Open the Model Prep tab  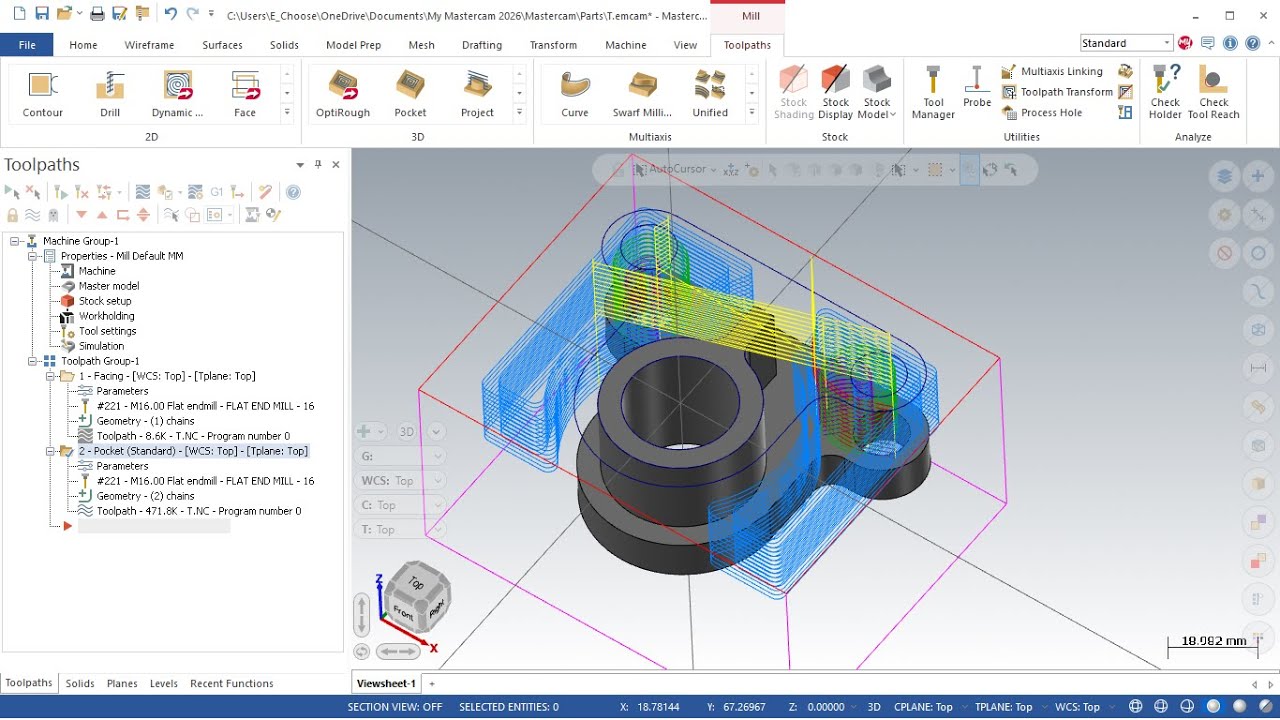pos(353,45)
